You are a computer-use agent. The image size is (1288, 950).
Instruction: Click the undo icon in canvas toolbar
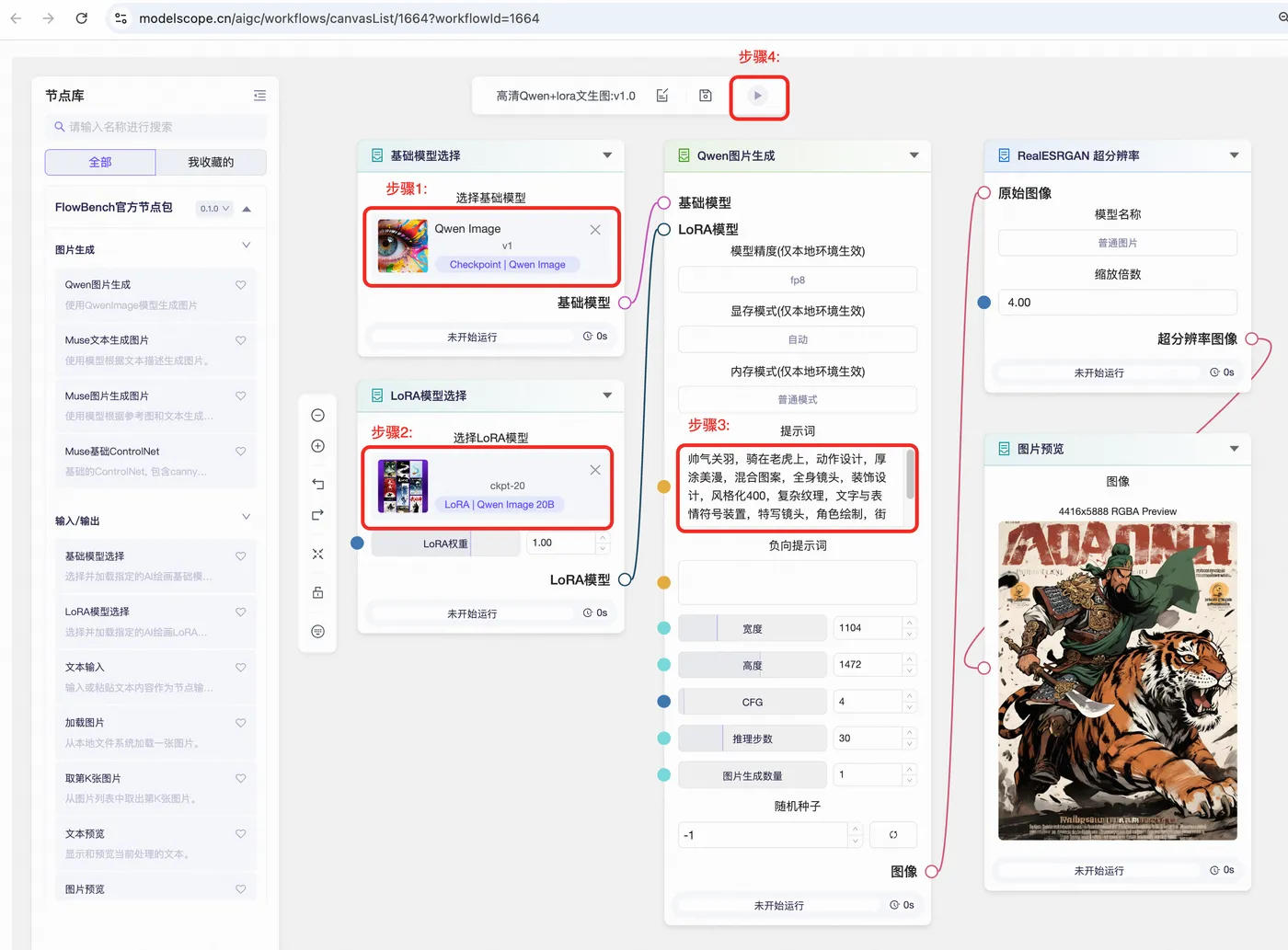point(318,484)
